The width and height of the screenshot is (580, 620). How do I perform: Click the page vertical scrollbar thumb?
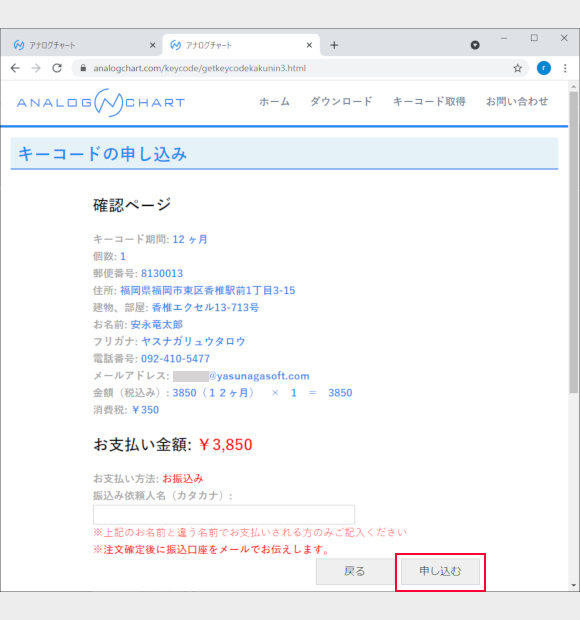point(574,242)
